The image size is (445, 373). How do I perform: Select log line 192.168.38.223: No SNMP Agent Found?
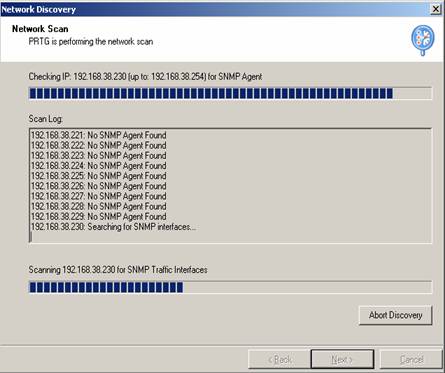click(99, 156)
